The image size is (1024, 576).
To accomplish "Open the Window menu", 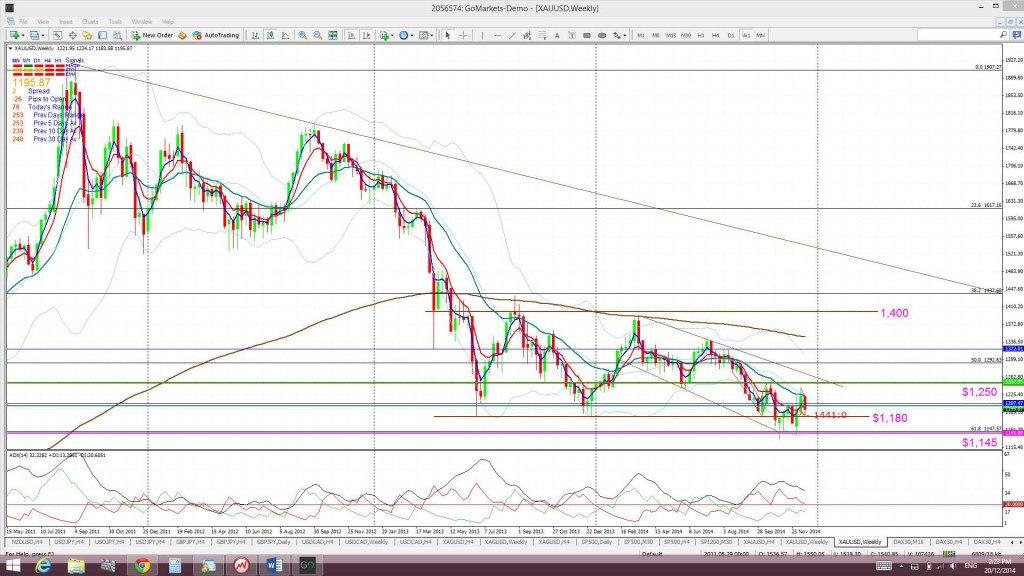I will 142,22.
